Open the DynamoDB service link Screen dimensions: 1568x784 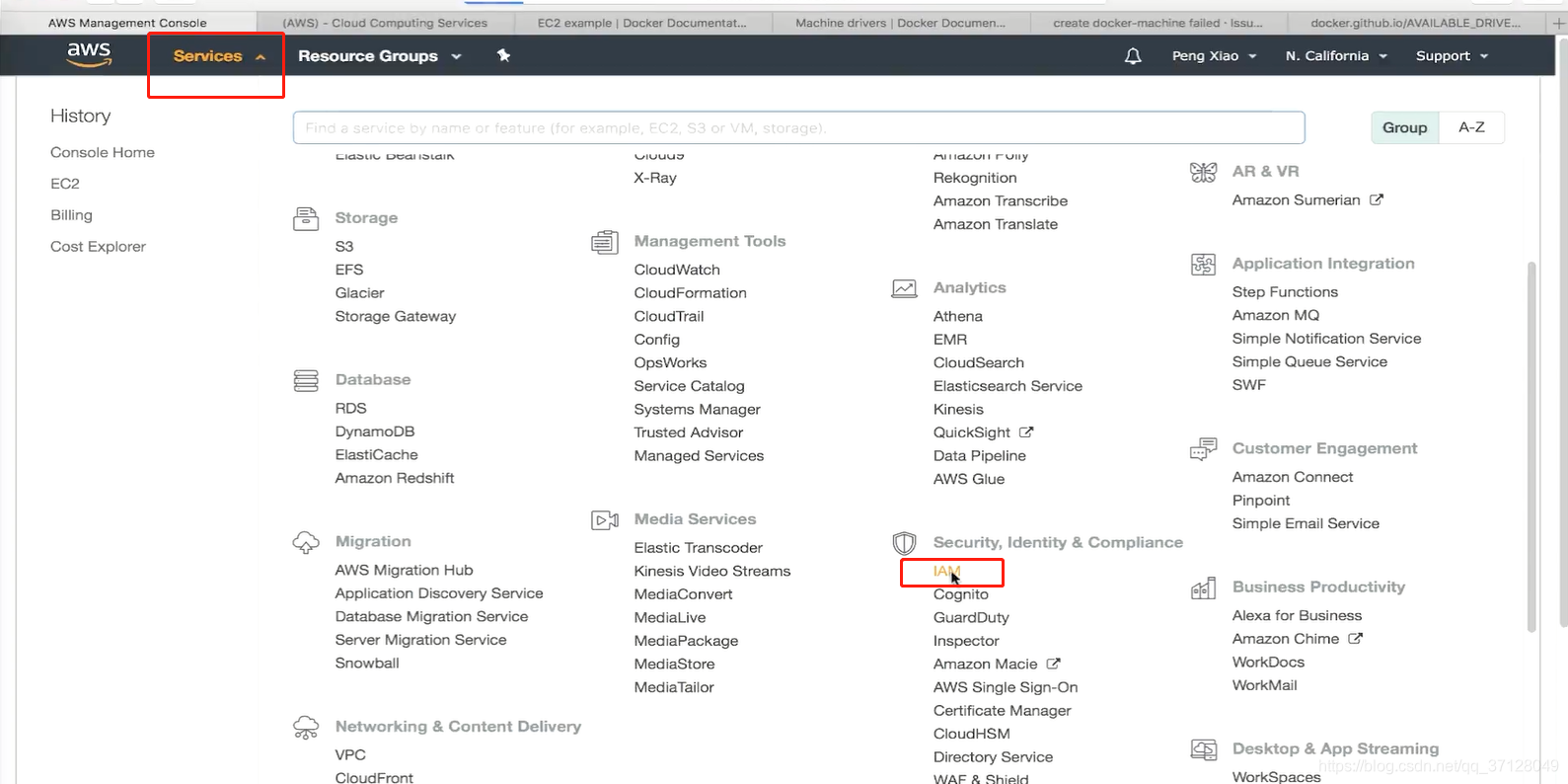tap(375, 431)
